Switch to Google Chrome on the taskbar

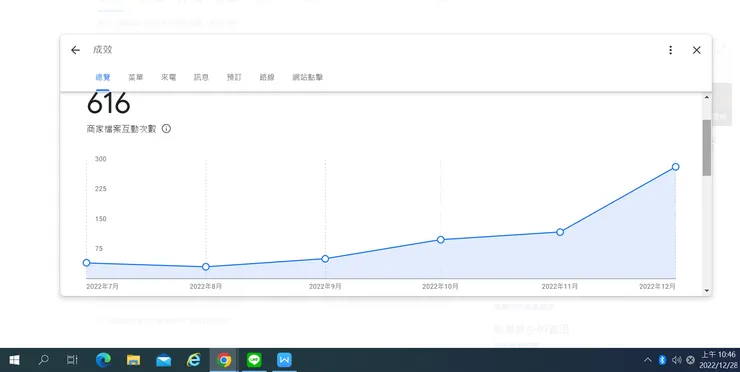(224, 360)
